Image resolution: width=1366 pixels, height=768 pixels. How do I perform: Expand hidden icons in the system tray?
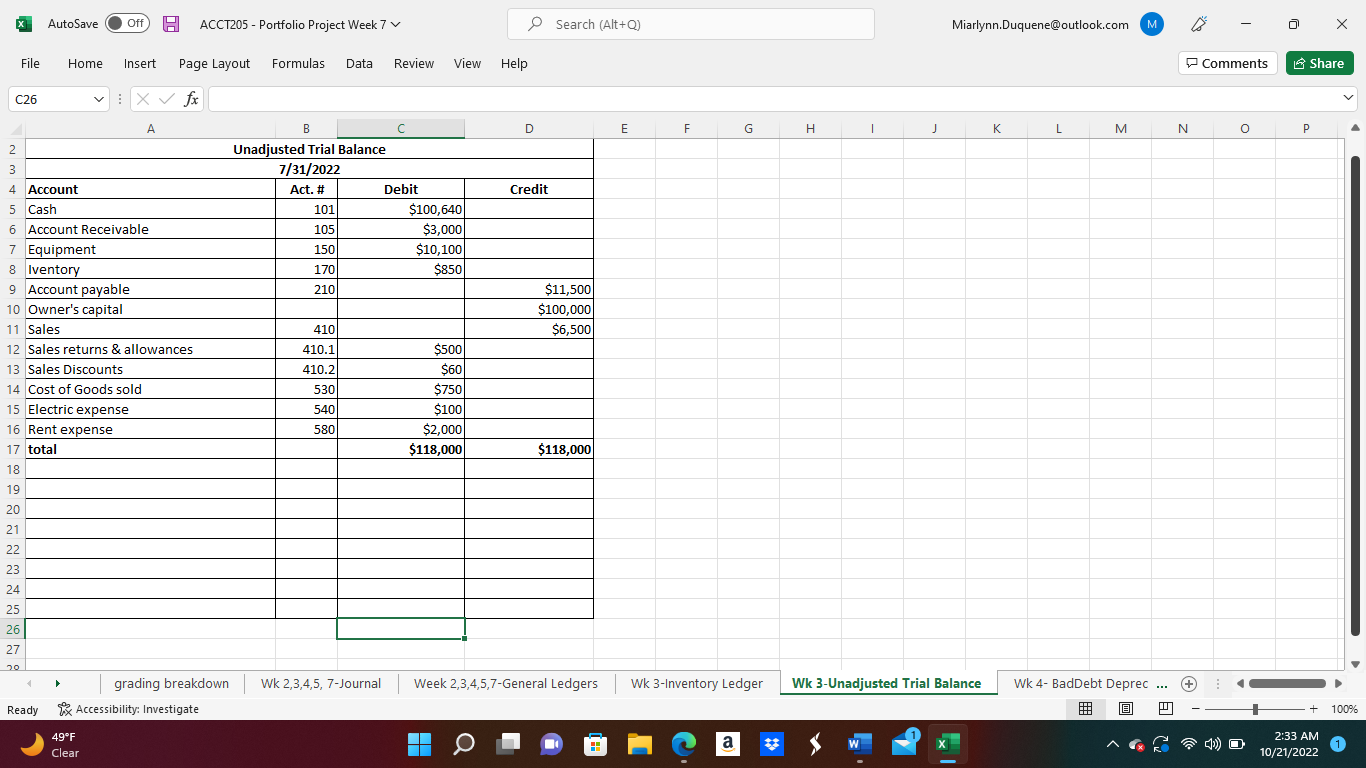point(1111,745)
